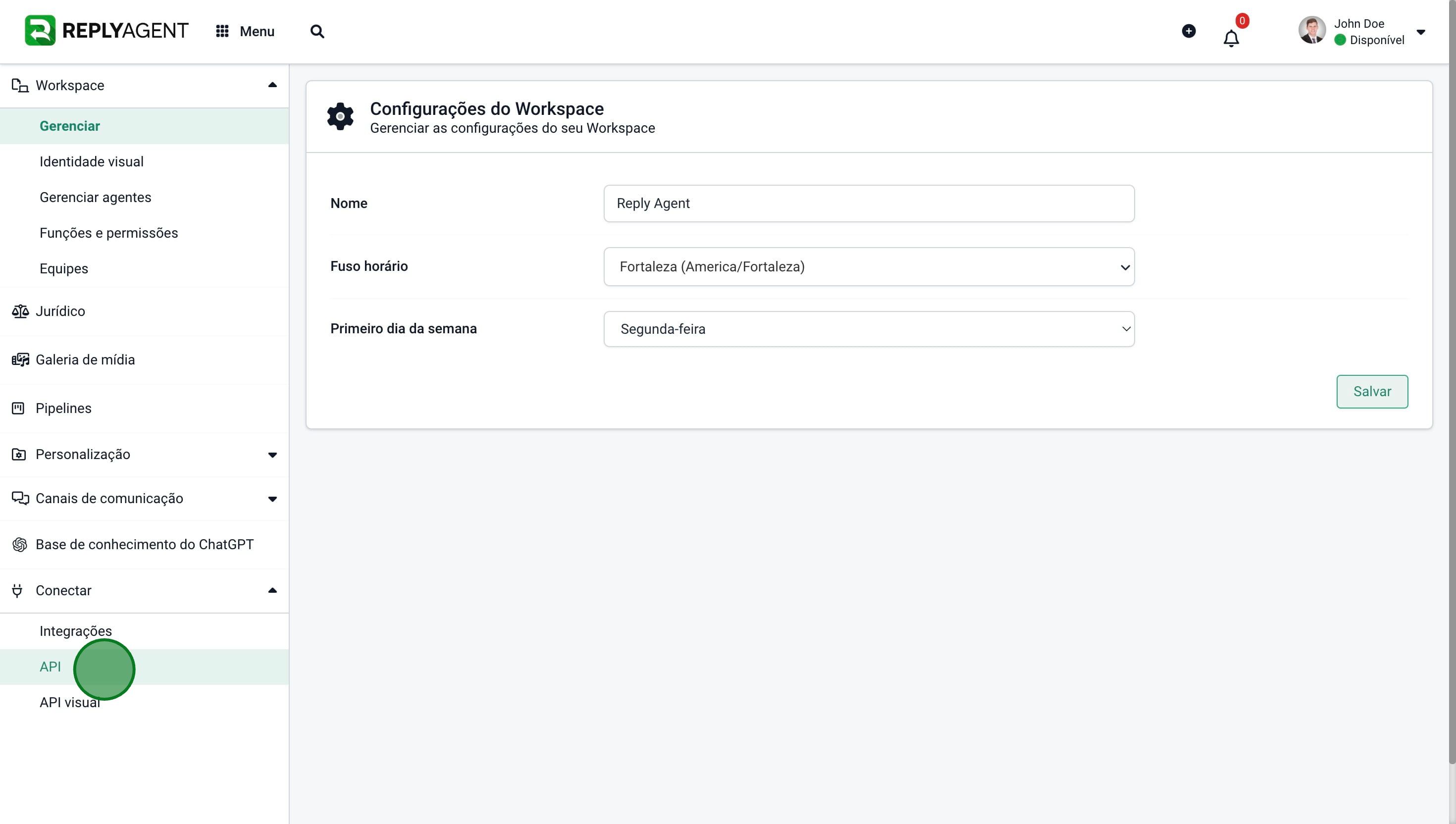Open the Fuso horário dropdown
This screenshot has height=824, width=1456.
(869, 266)
